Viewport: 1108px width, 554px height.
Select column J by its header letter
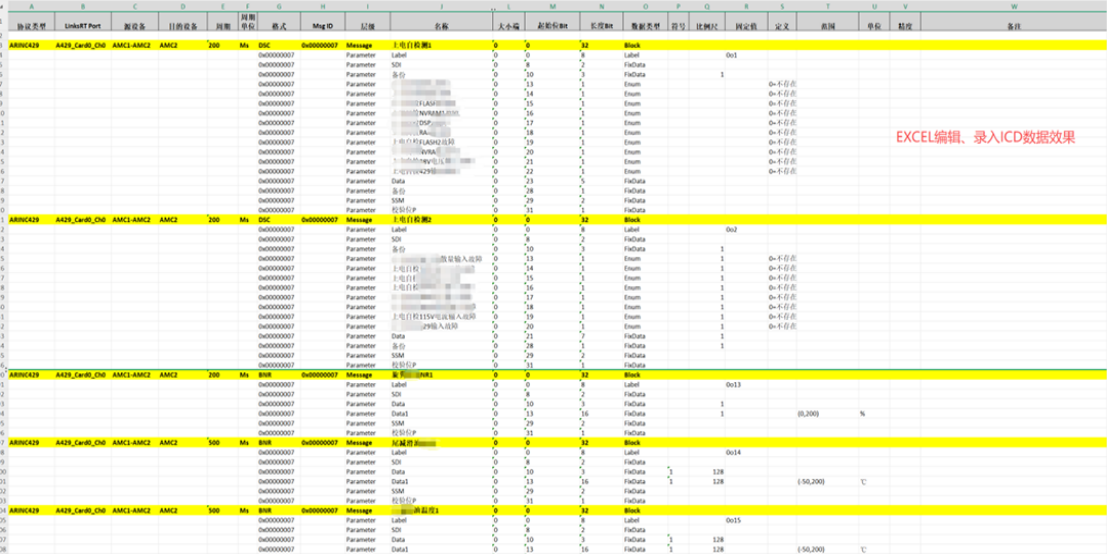pyautogui.click(x=441, y=7)
